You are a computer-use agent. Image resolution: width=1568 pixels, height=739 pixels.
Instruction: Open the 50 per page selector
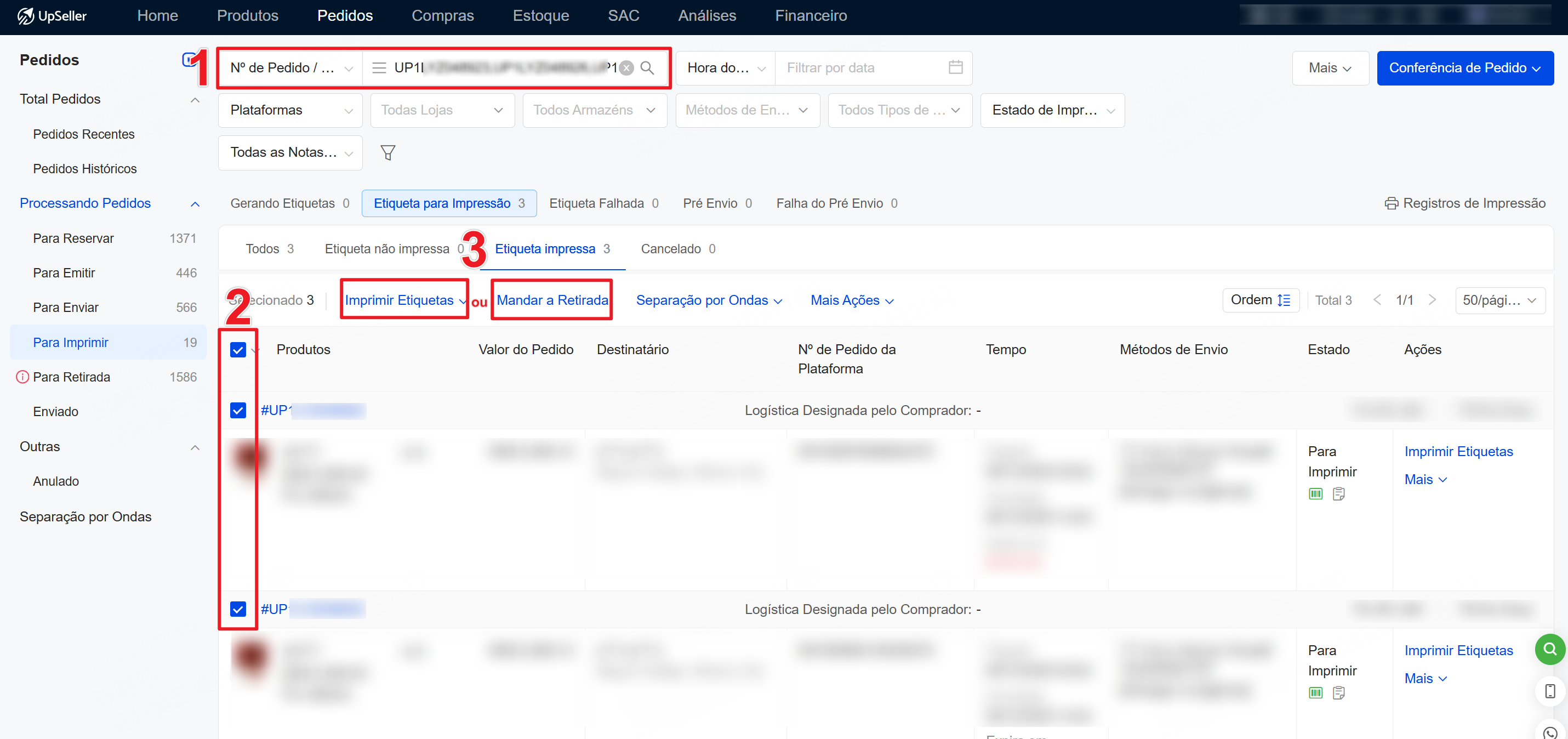(x=1499, y=300)
